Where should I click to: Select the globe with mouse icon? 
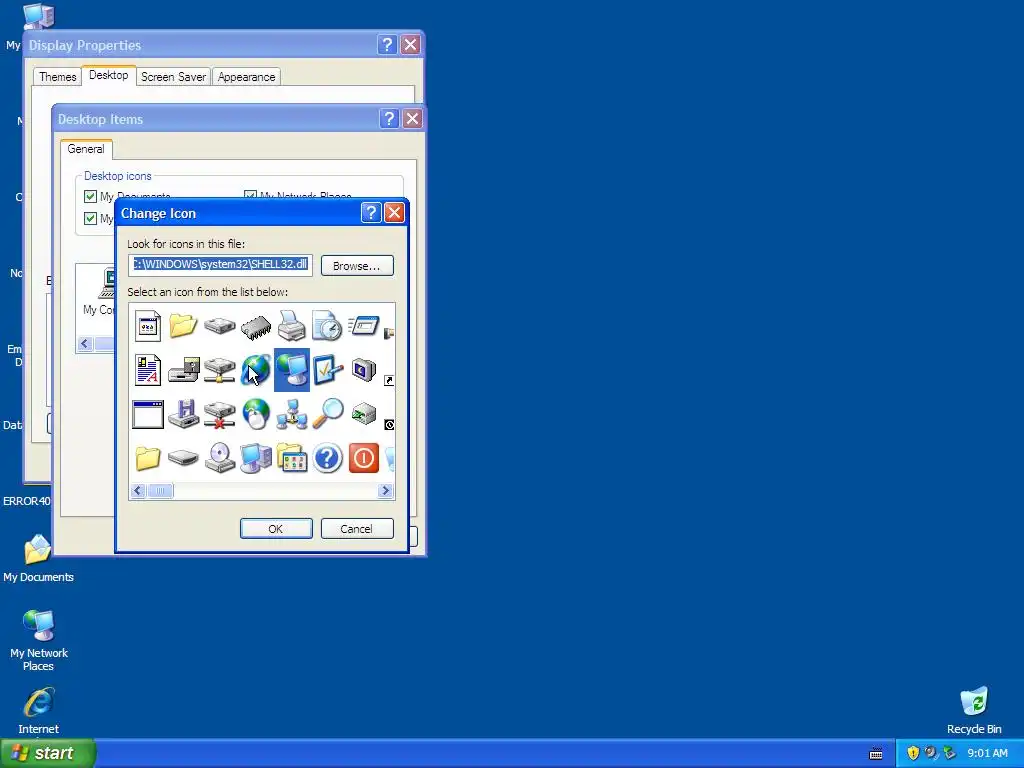256,414
